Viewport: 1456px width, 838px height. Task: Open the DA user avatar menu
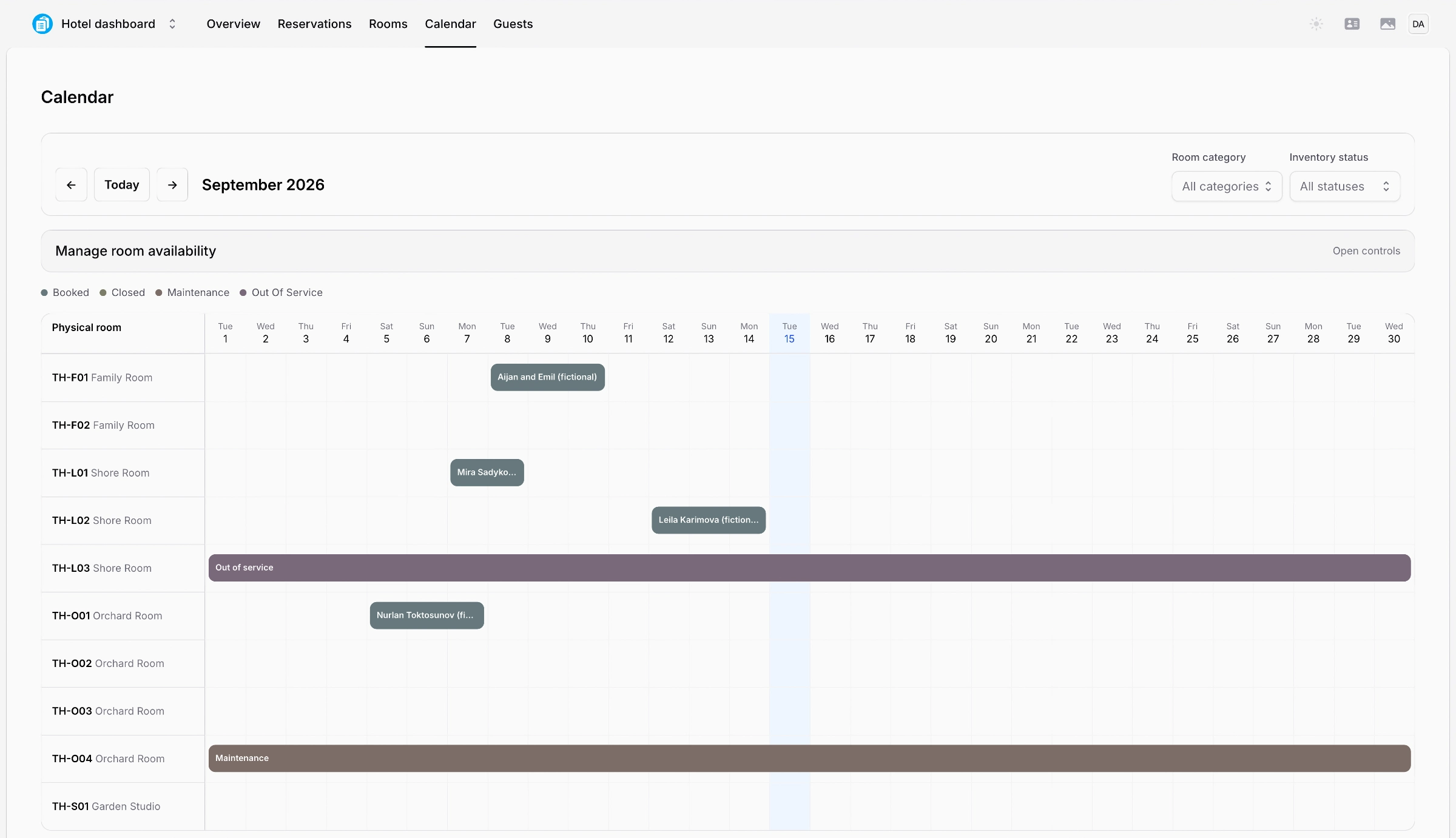(1418, 24)
